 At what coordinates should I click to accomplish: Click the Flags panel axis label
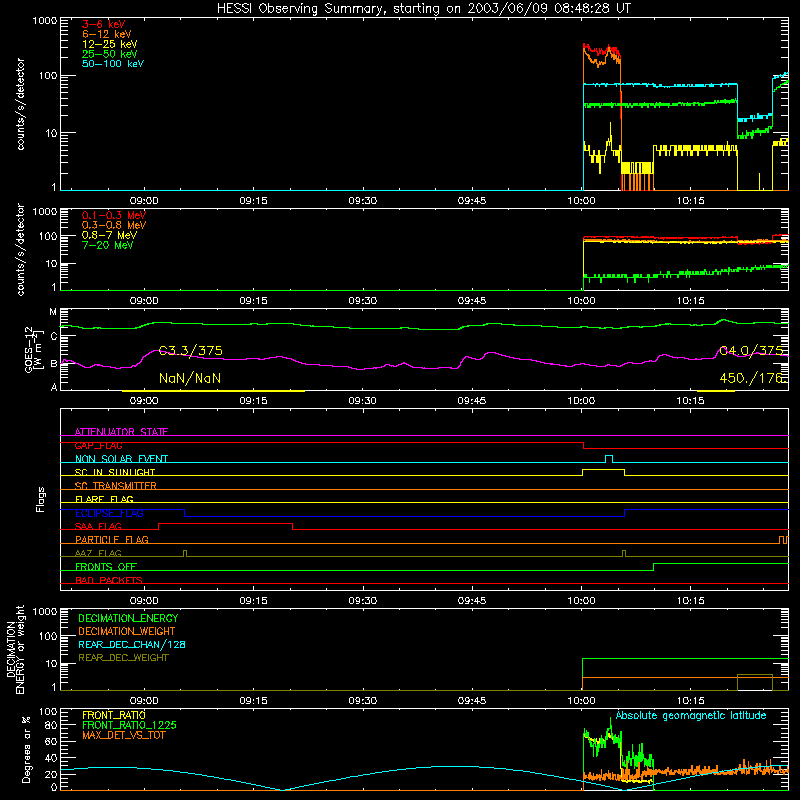41,499
